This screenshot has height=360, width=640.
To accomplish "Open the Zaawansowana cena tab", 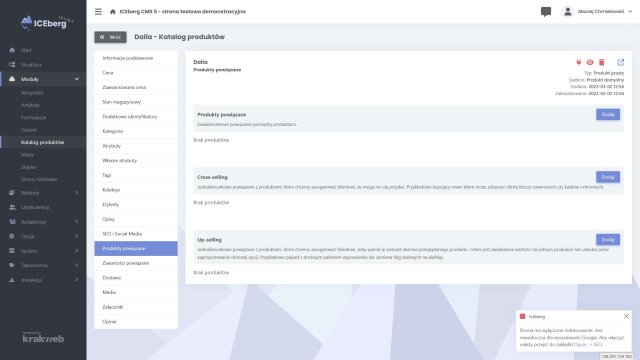I will [136, 87].
